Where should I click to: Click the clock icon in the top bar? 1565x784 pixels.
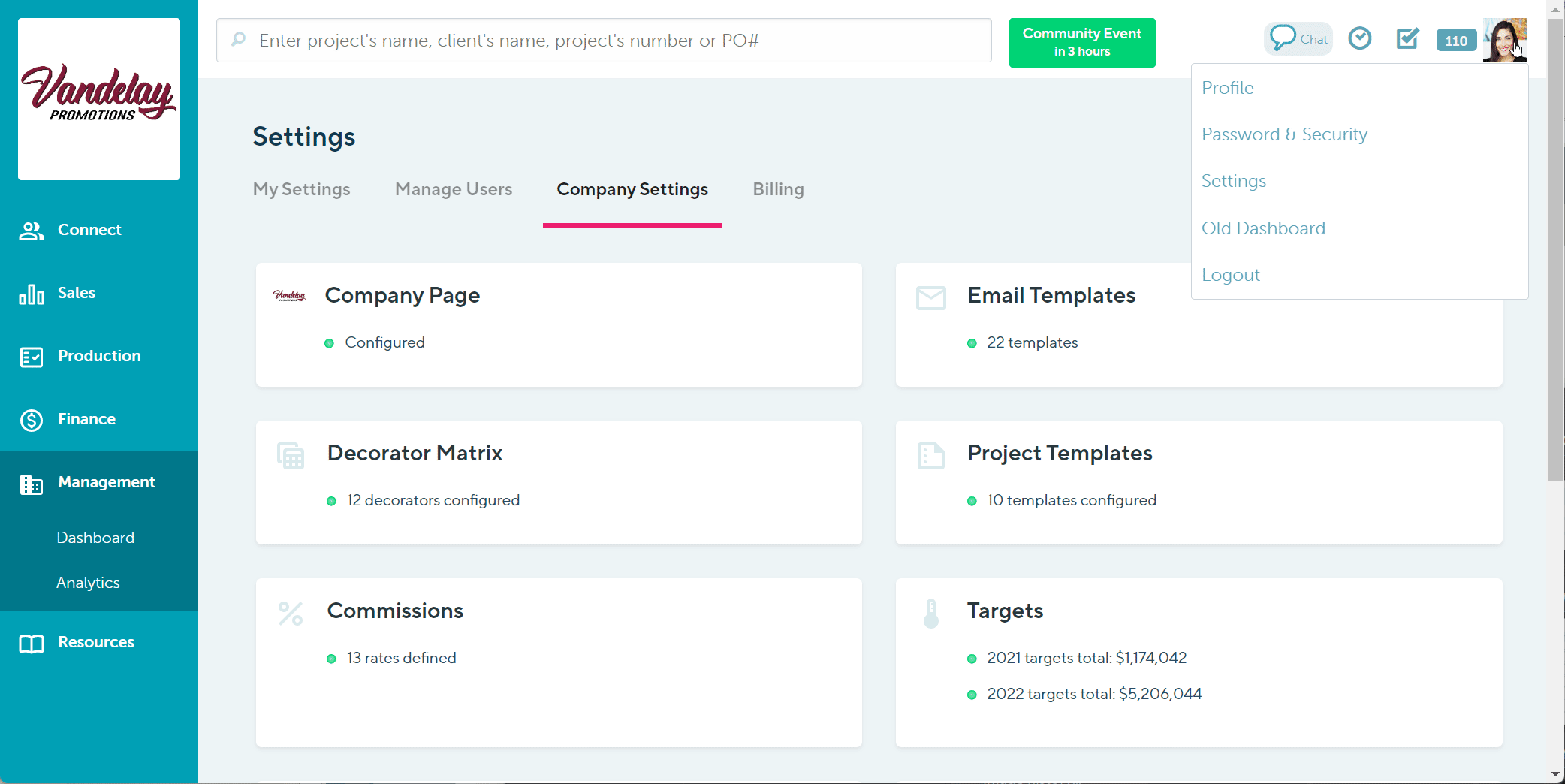point(1360,38)
